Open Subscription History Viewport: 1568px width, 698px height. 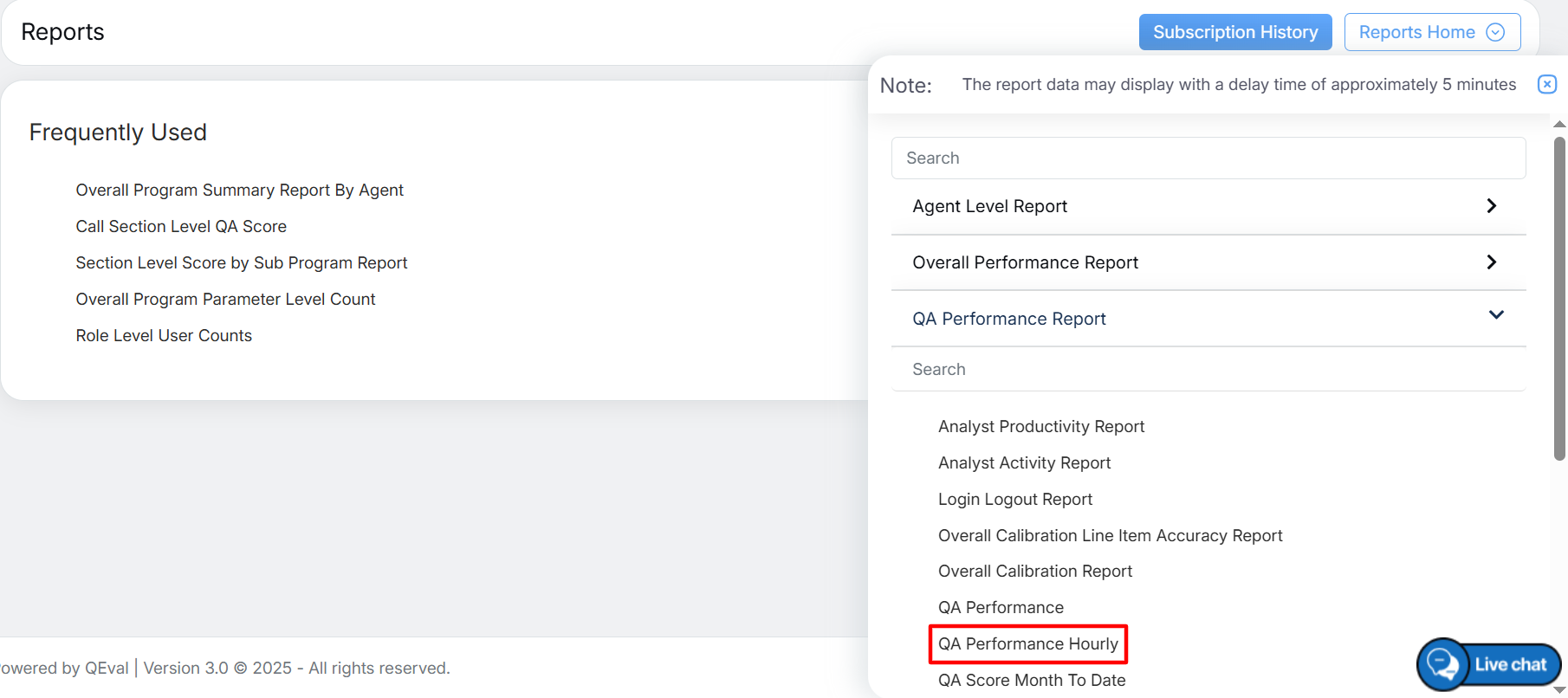[x=1234, y=32]
